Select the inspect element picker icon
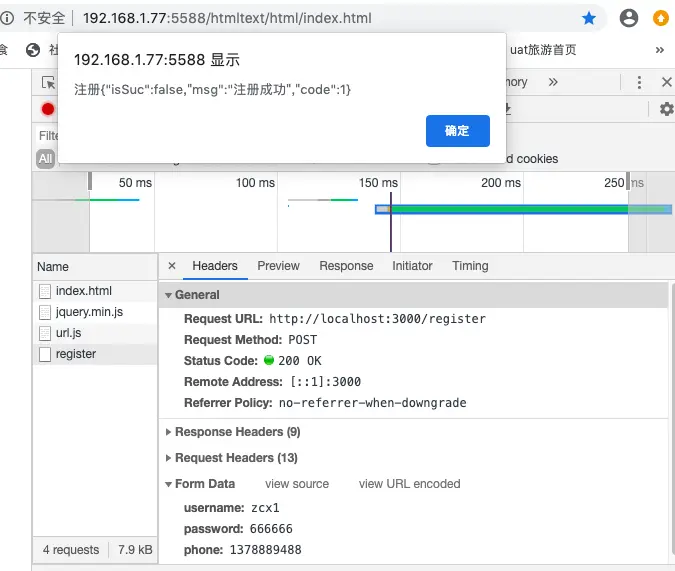Viewport: 675px width, 571px height. coord(48,82)
